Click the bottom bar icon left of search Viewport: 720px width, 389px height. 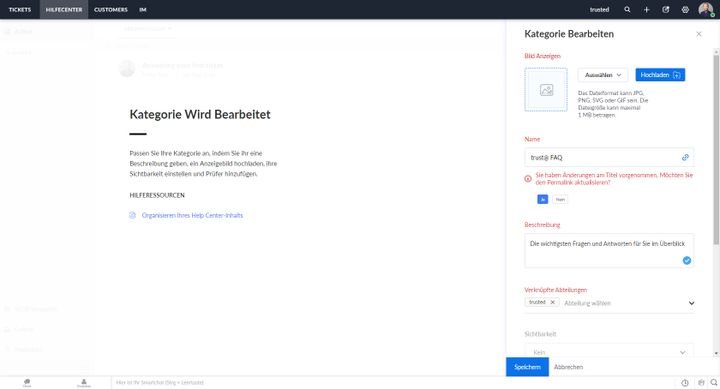(x=701, y=383)
